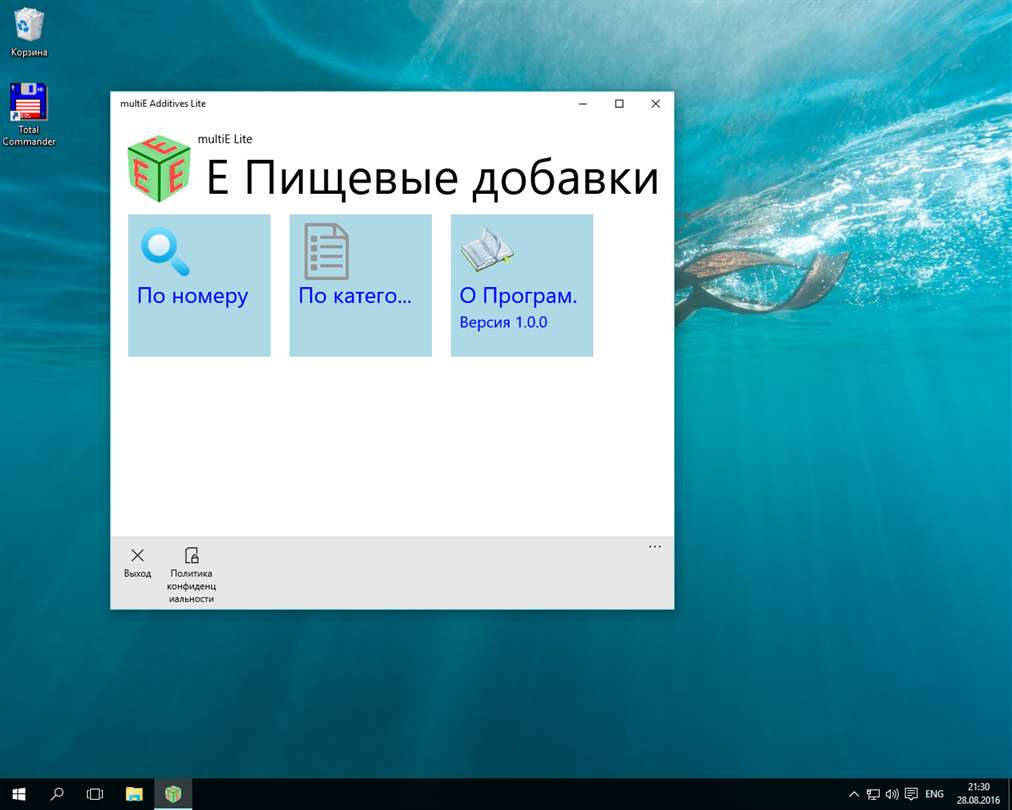
Task: Open Task View on taskbar
Action: pyautogui.click(x=95, y=794)
